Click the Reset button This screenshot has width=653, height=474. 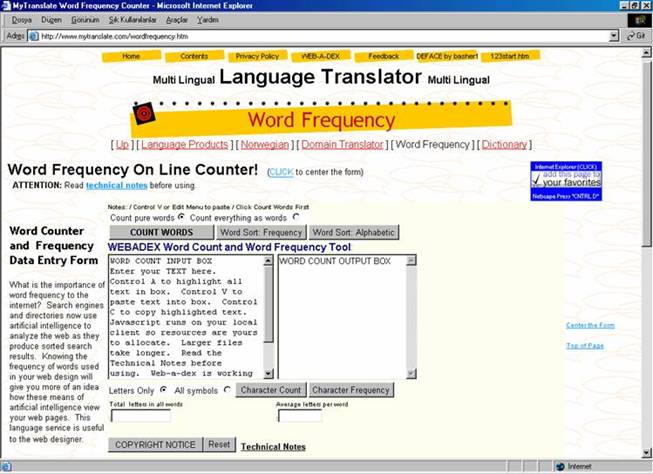(x=219, y=444)
